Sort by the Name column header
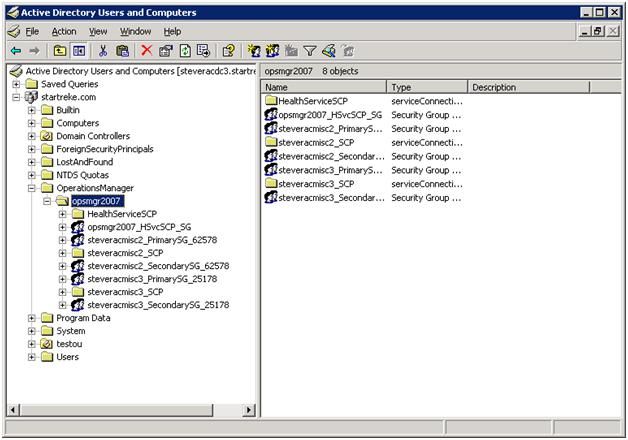628x440 pixels. point(324,87)
